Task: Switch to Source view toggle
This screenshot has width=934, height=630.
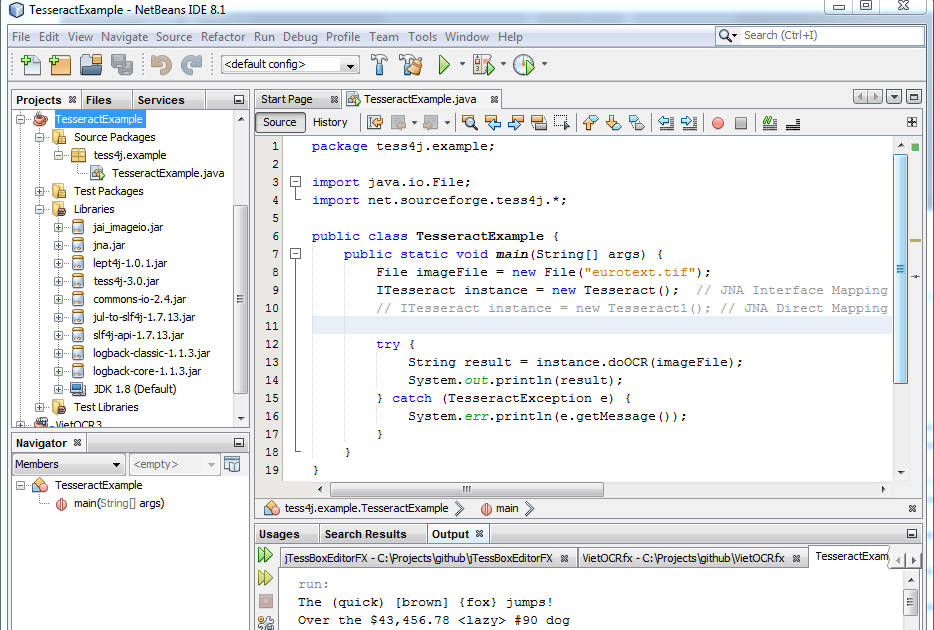Action: [x=280, y=122]
